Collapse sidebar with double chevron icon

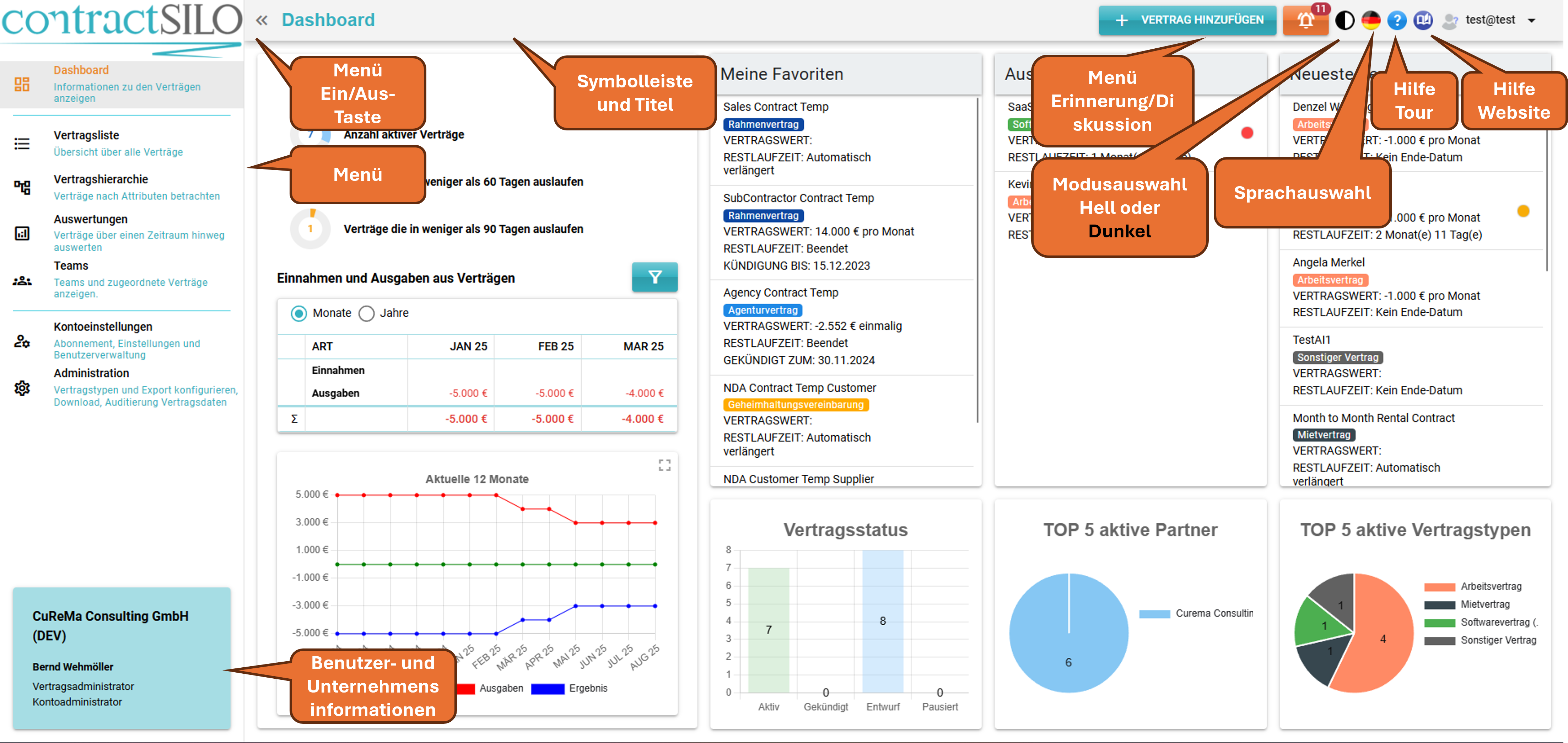262,21
